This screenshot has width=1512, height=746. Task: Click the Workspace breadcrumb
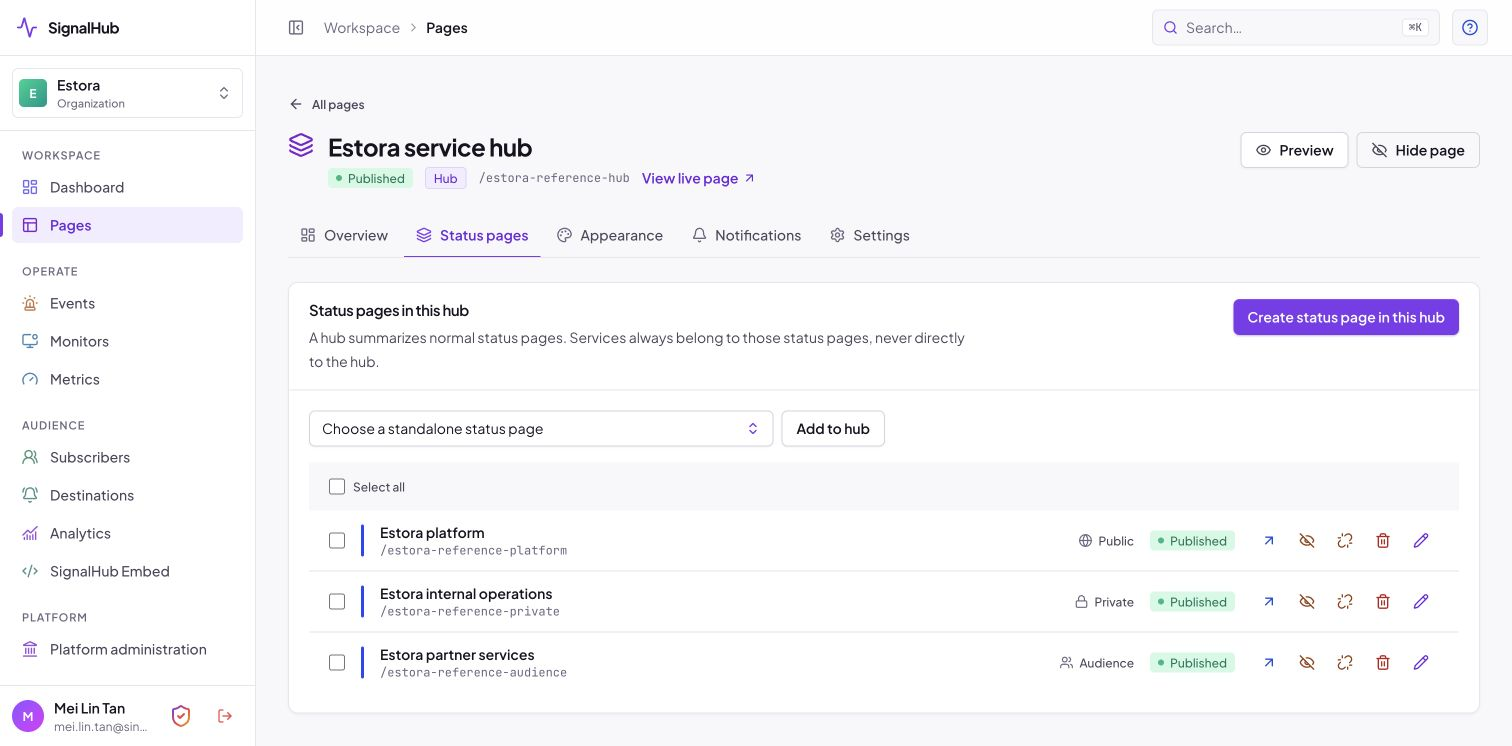tap(362, 28)
